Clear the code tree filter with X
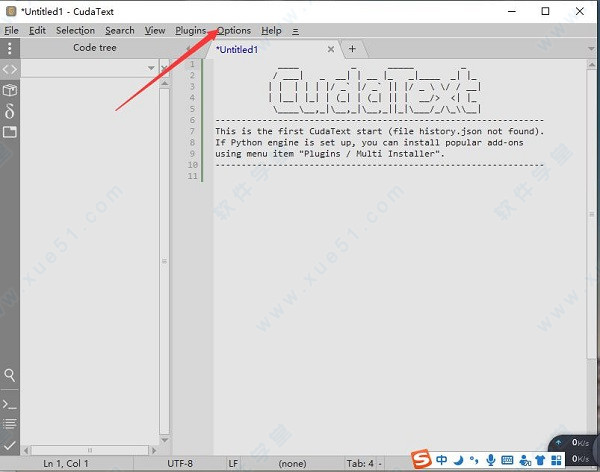The height and width of the screenshot is (472, 600). (164, 69)
